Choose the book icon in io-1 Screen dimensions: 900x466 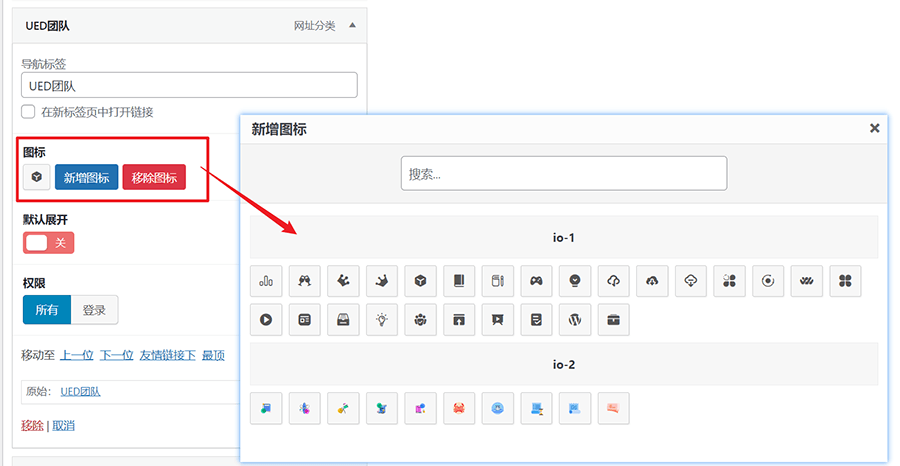tap(458, 282)
